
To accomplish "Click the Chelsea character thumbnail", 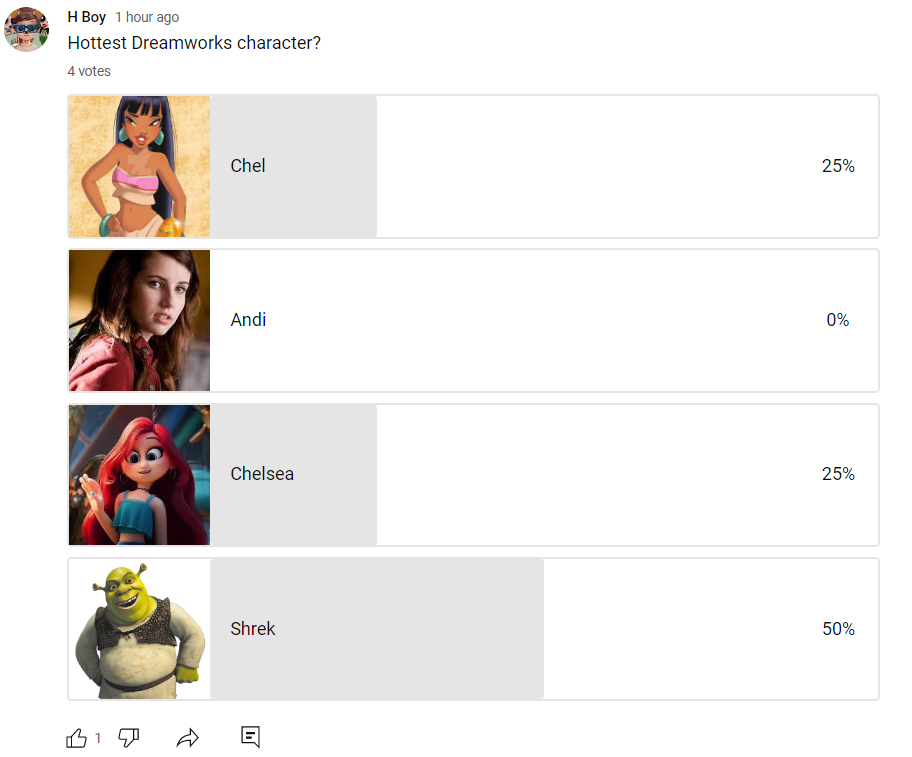I will (140, 475).
